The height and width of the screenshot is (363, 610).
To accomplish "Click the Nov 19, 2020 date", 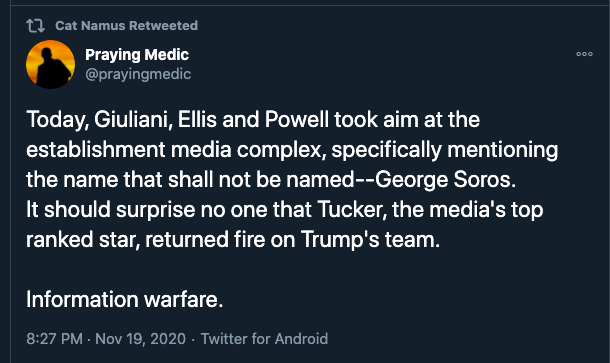I will tap(140, 338).
